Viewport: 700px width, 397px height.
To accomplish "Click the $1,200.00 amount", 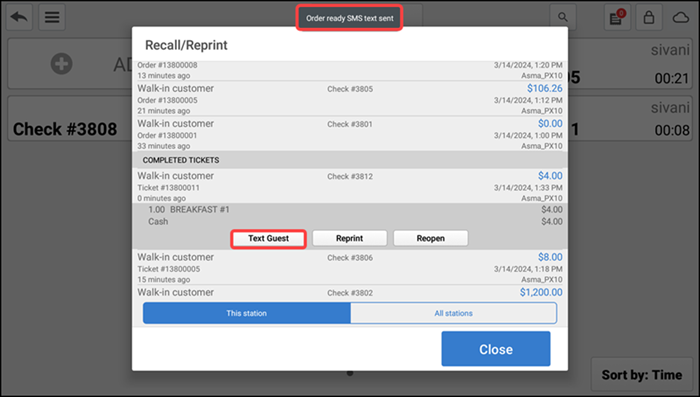I will [x=541, y=292].
